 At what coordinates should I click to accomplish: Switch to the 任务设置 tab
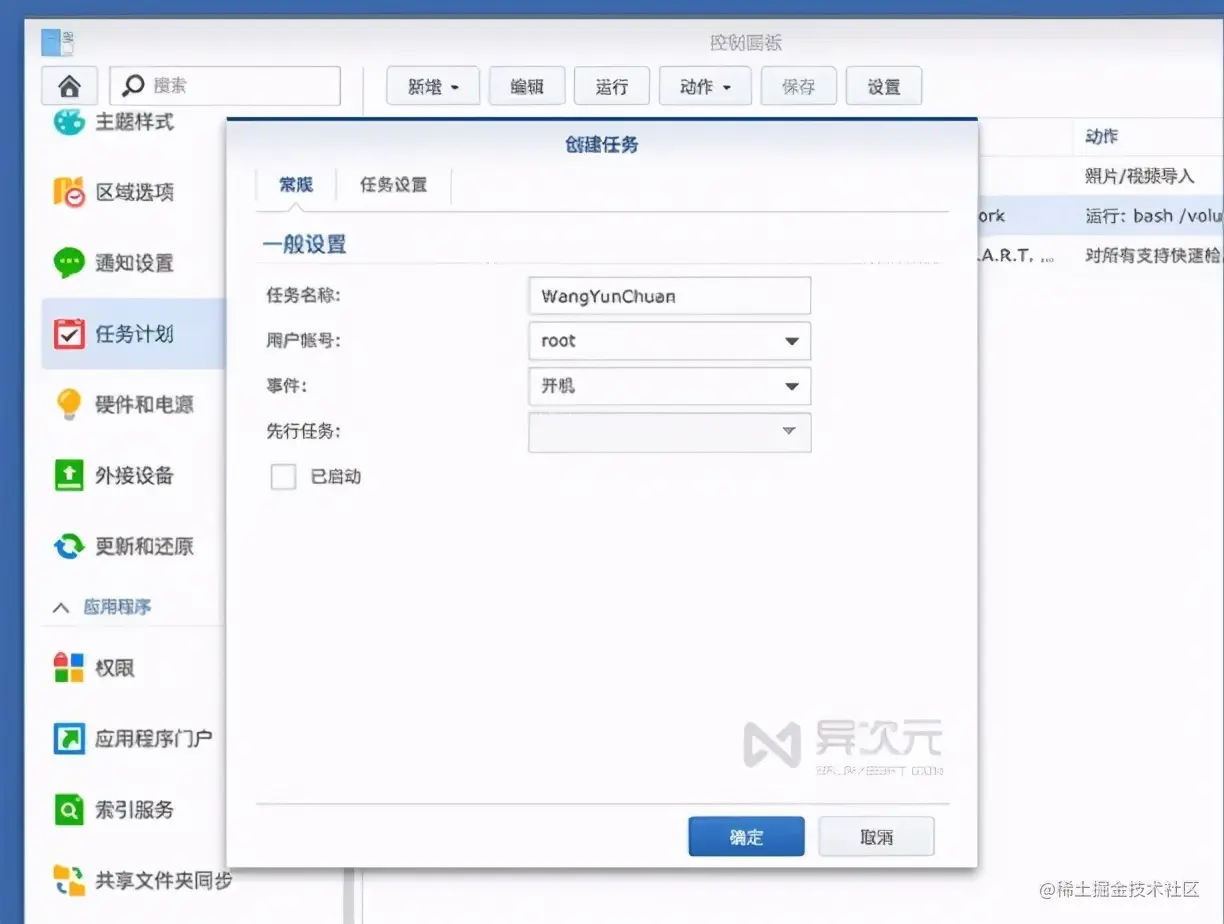click(x=394, y=185)
